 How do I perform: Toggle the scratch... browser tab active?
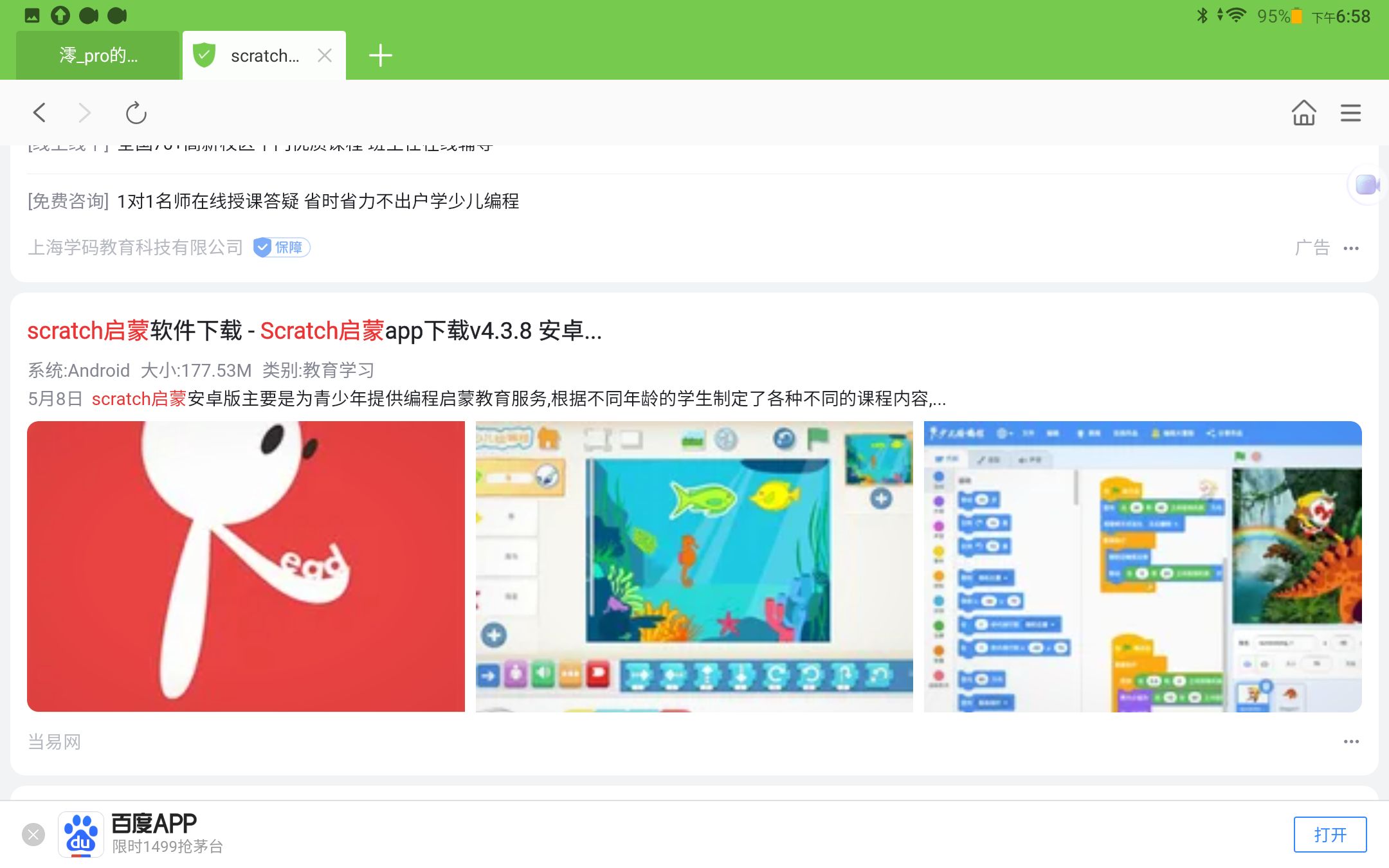click(264, 55)
